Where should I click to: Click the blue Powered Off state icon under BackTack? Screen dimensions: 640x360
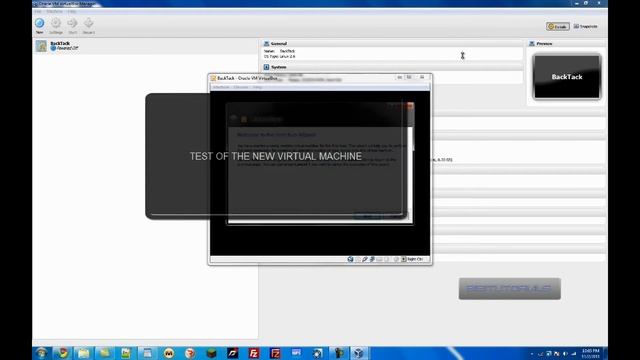pyautogui.click(x=53, y=48)
